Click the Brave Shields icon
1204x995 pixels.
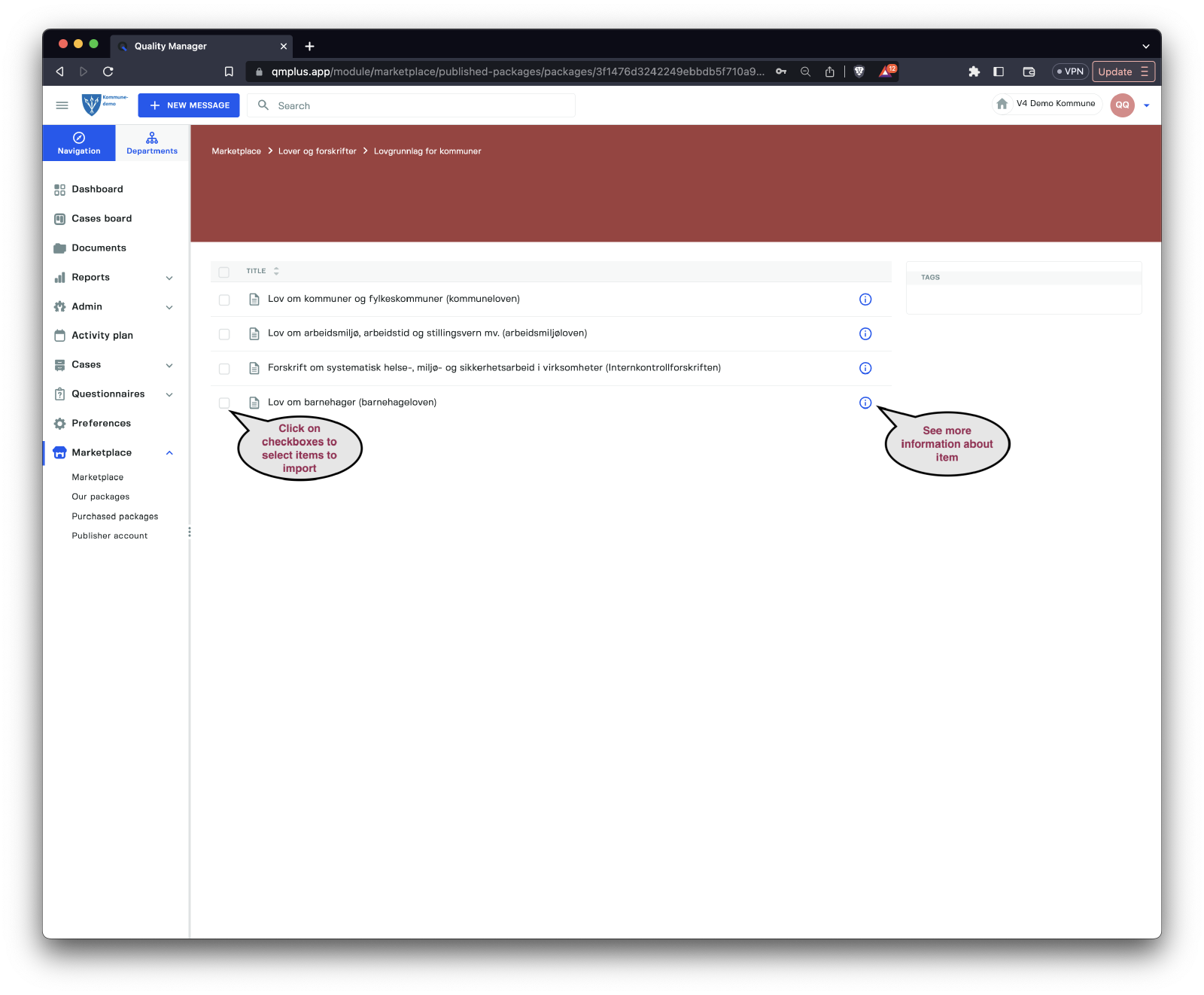click(859, 72)
